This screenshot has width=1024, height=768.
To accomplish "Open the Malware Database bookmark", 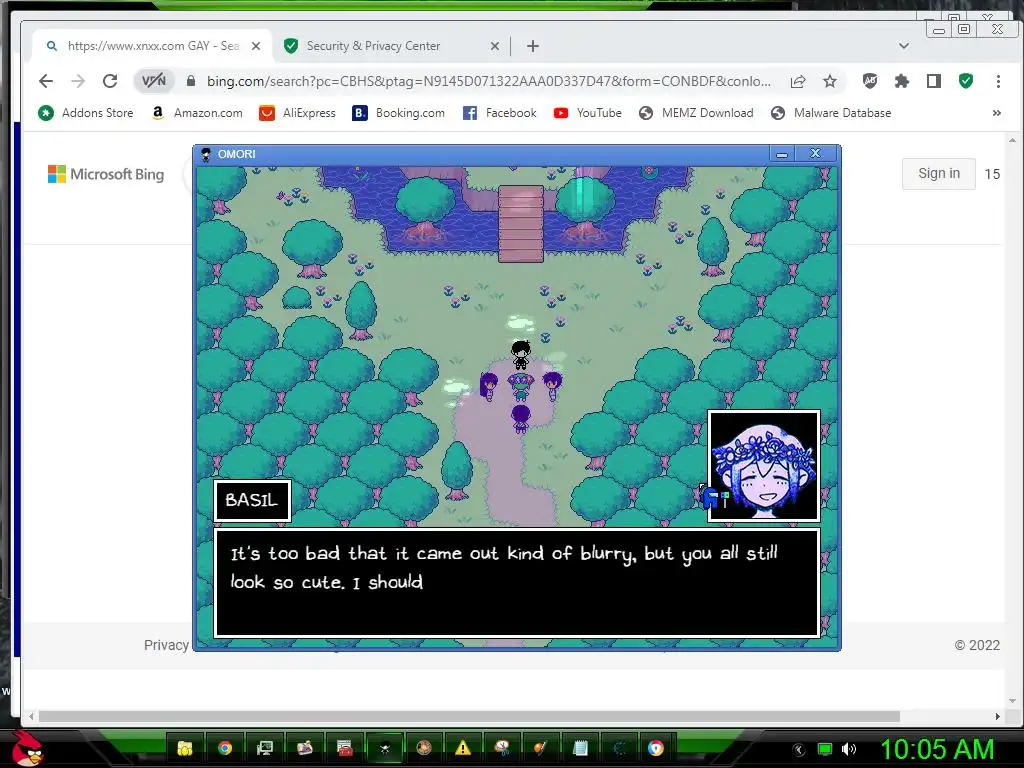I will point(831,113).
